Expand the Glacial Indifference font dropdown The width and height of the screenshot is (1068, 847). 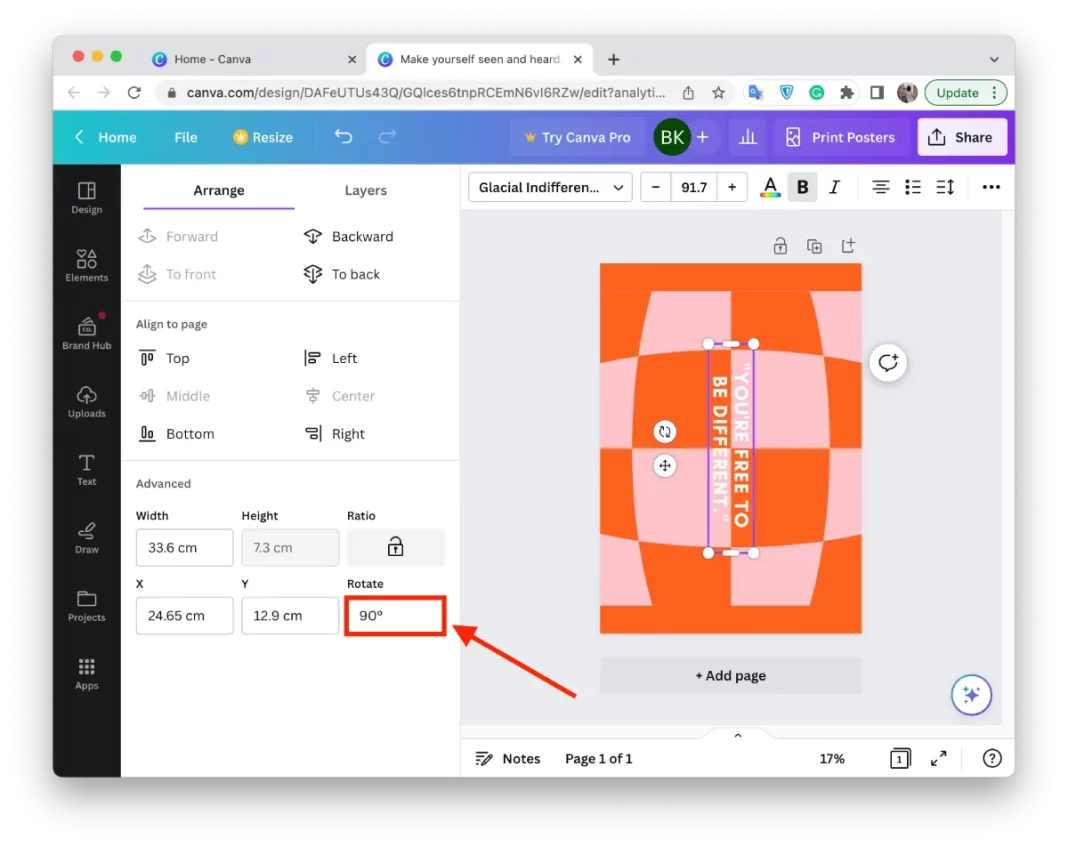click(x=550, y=187)
